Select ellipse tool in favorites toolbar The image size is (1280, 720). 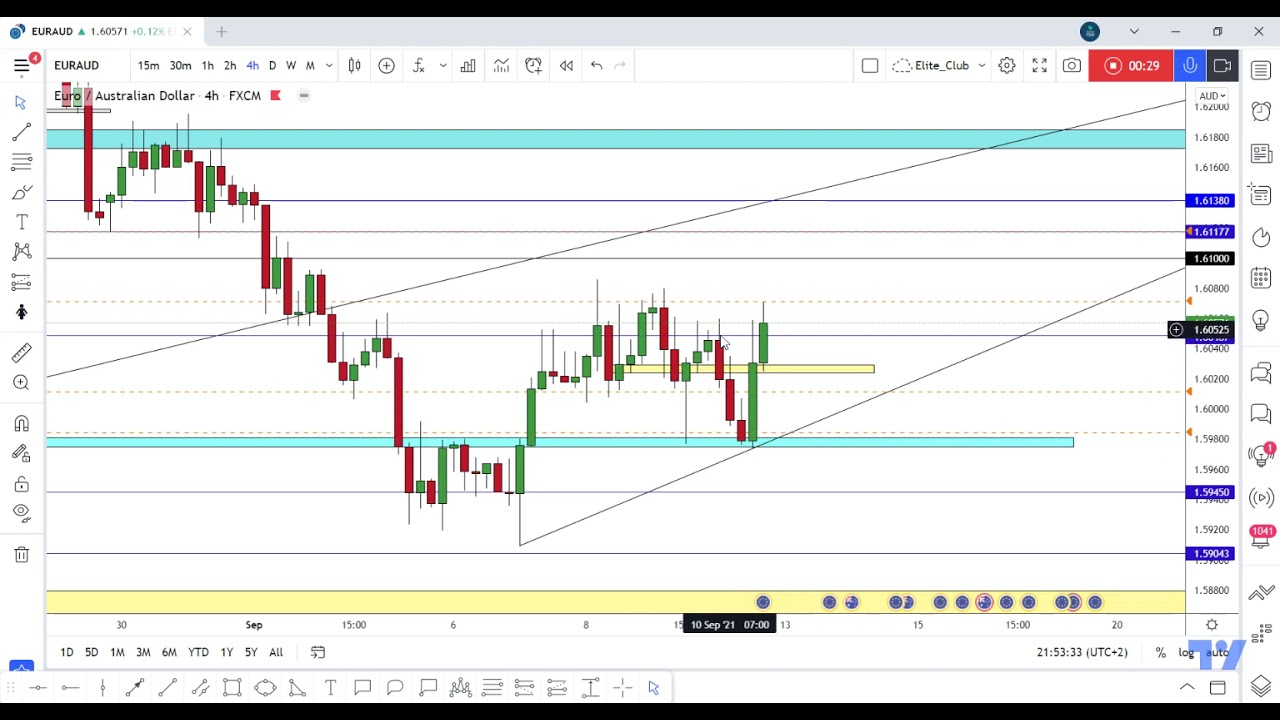point(265,687)
